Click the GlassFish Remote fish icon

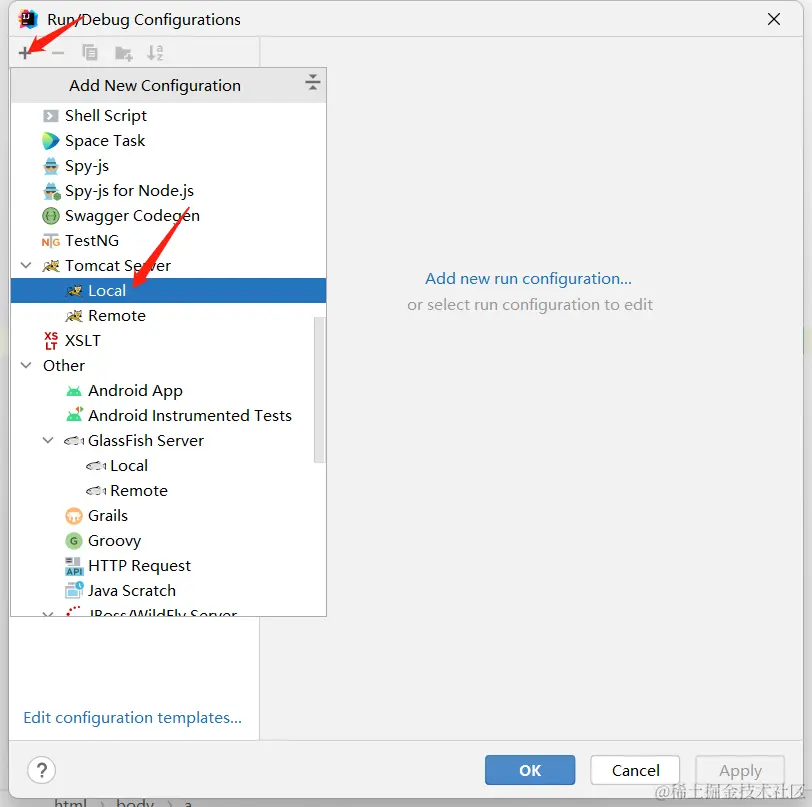[x=96, y=491]
